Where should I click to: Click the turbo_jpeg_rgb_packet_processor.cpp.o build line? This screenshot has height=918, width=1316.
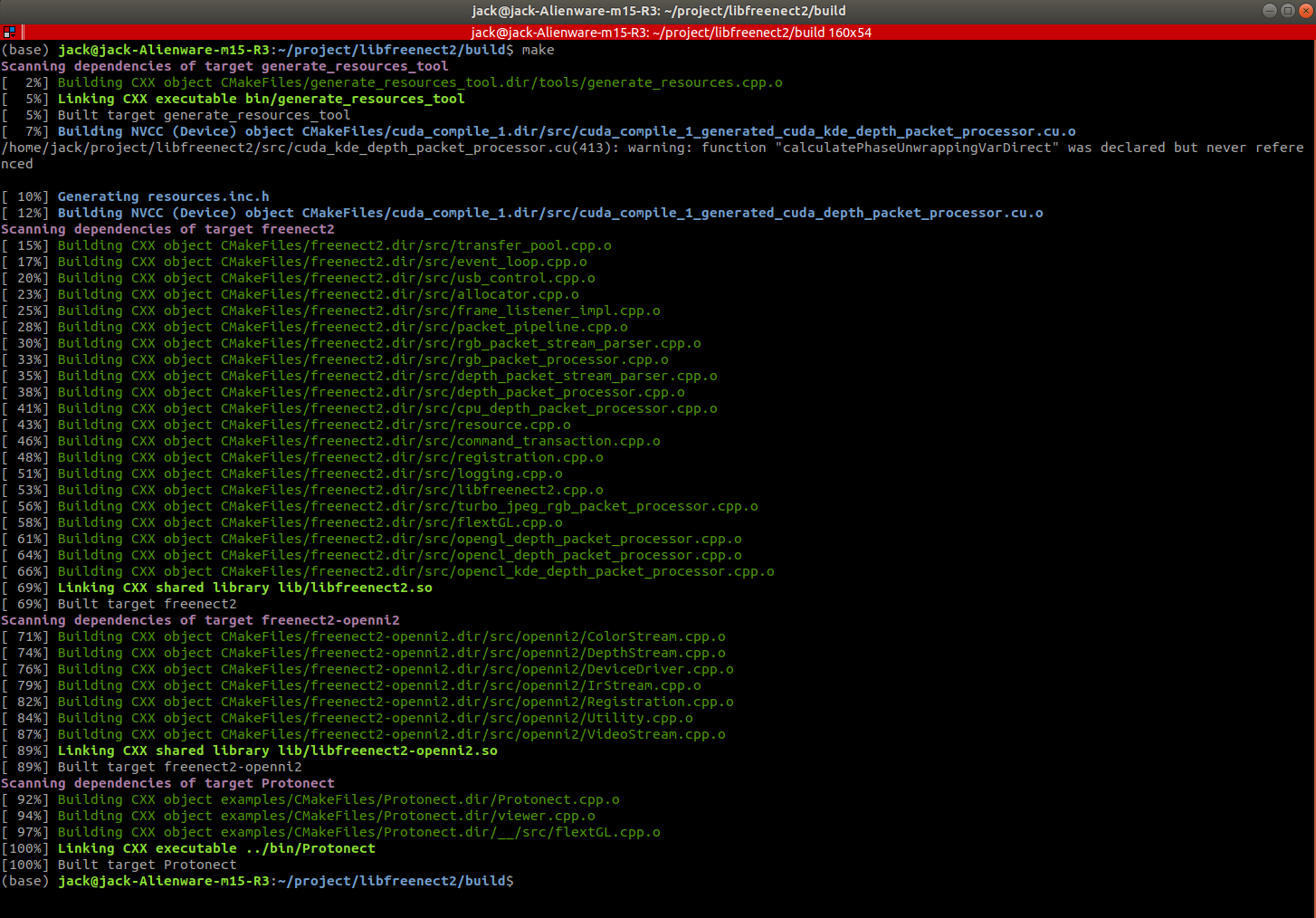pyautogui.click(x=379, y=506)
